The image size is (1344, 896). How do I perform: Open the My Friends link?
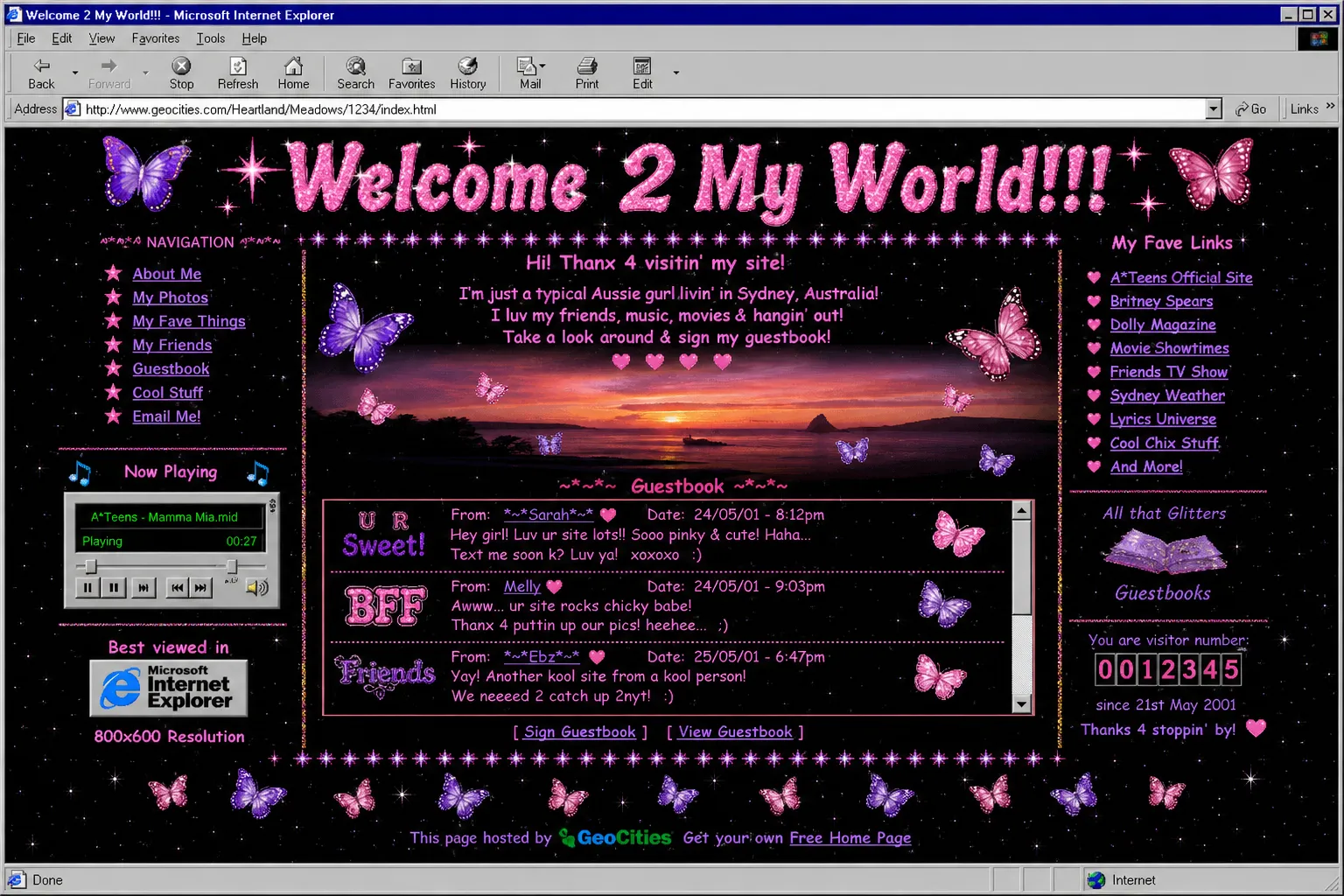(x=172, y=345)
